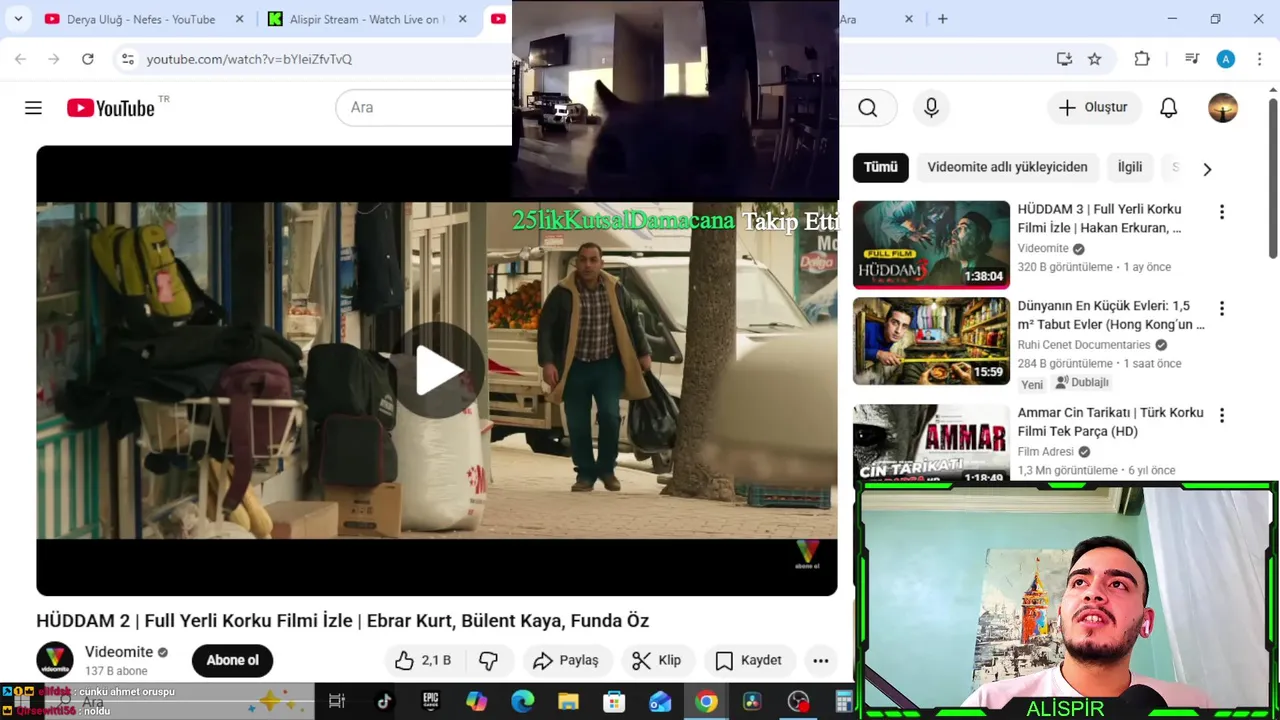The width and height of the screenshot is (1280, 720).
Task: Open Microsoft Edge from the taskbar
Action: pos(523,702)
